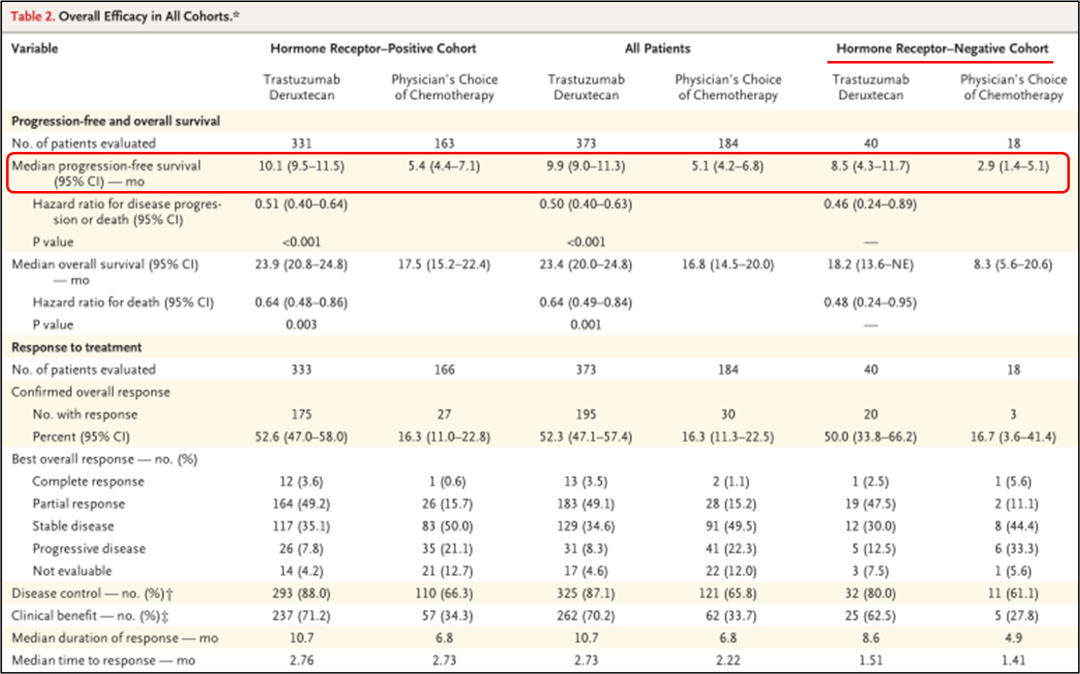Click the value "9.9 (9.0–11.3)"
Viewport: 1080px width, 674px height.
tap(586, 167)
